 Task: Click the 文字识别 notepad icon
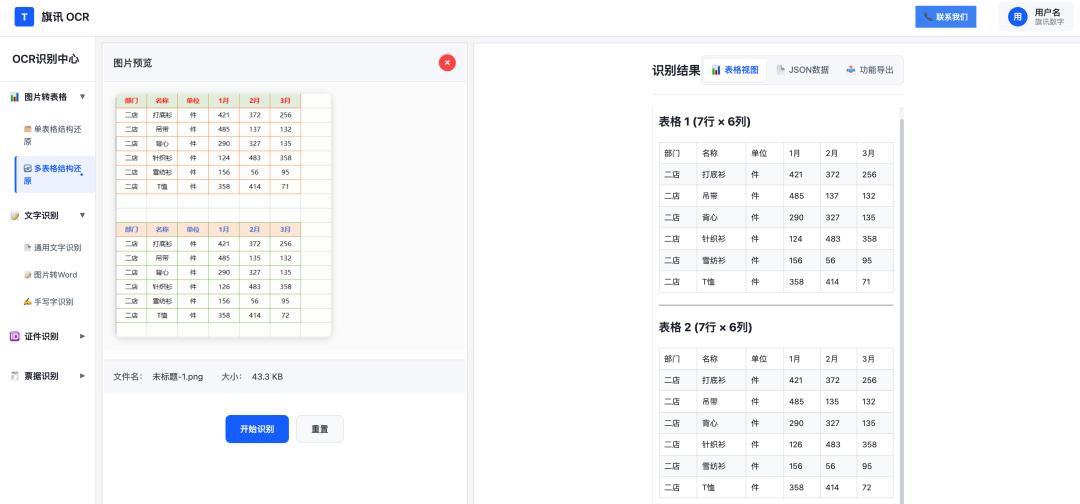click(x=14, y=216)
